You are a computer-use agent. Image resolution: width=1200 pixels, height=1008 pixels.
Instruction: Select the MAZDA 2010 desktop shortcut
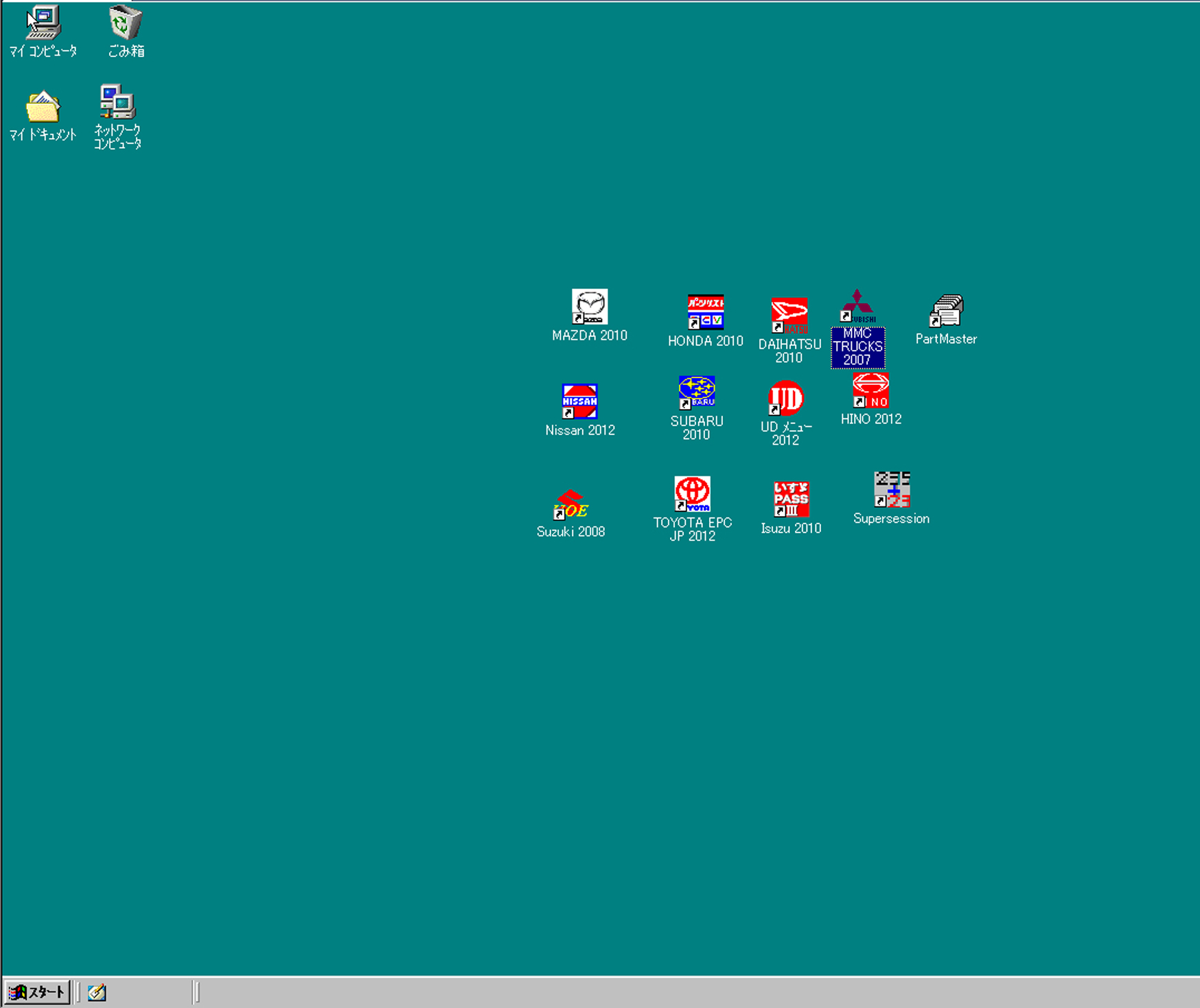pyautogui.click(x=589, y=307)
